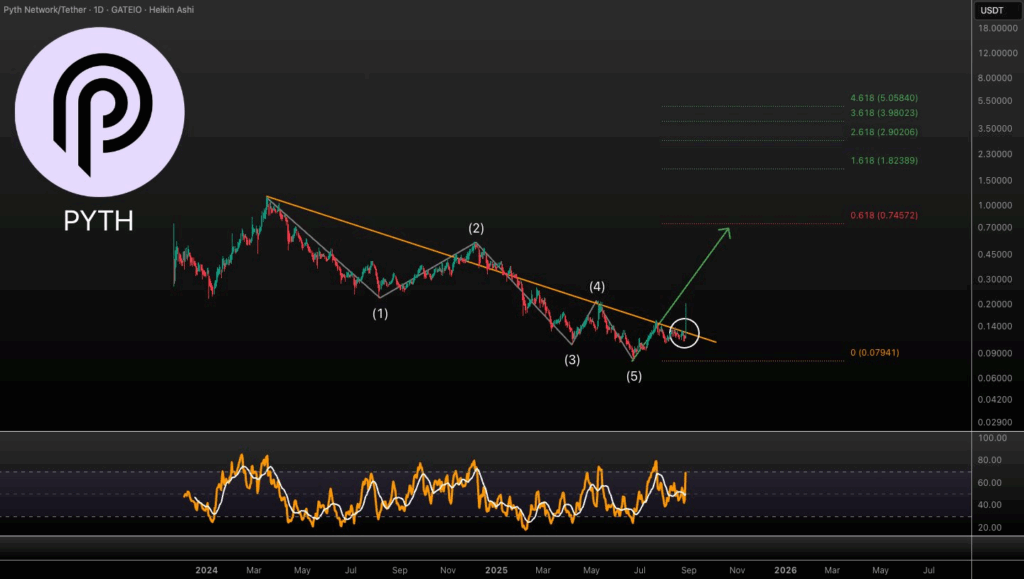Click the 0.618 (0.74572) Fibonacci label
The width and height of the screenshot is (1024, 579).
pos(884,215)
